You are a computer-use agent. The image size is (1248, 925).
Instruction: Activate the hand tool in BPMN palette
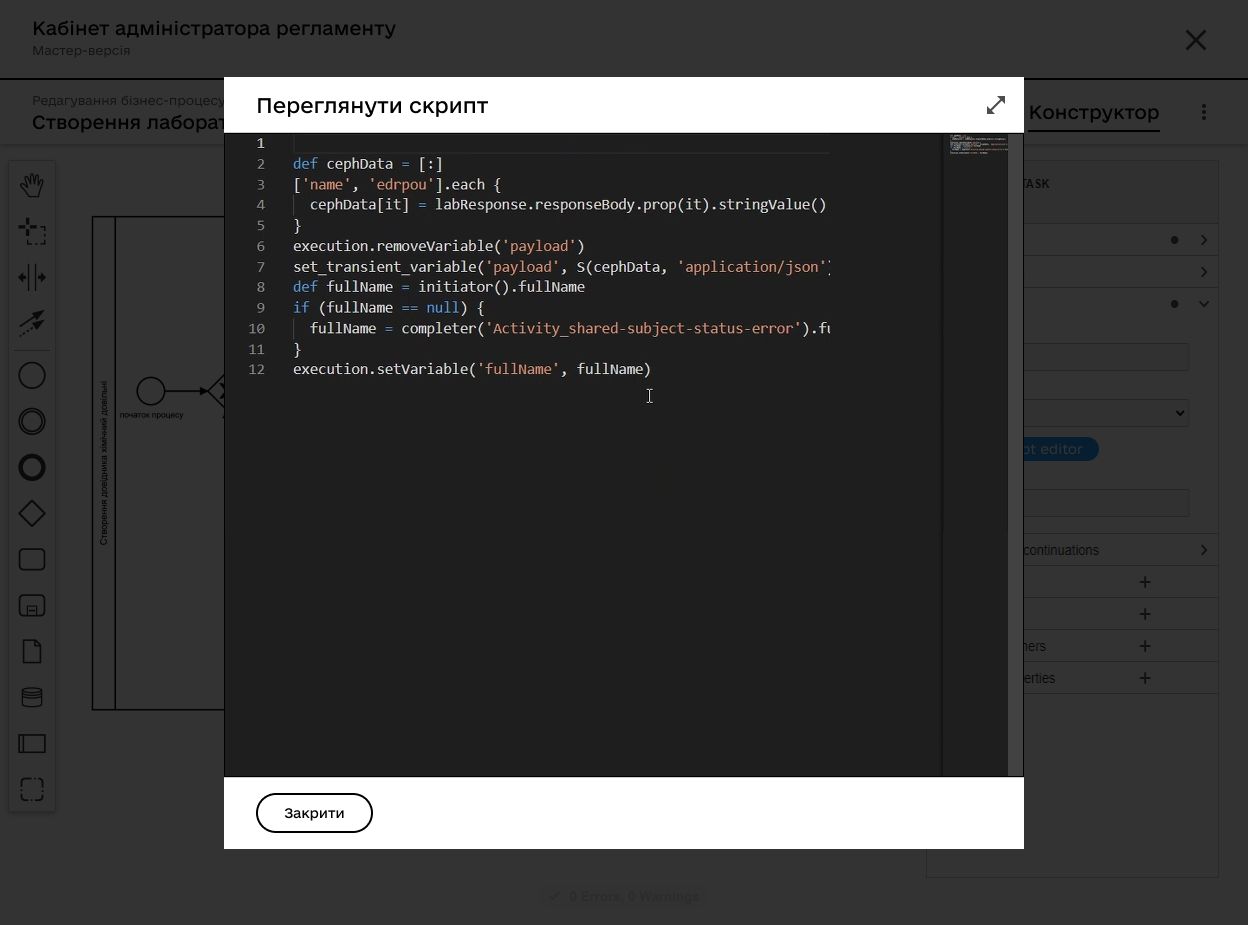[x=32, y=185]
